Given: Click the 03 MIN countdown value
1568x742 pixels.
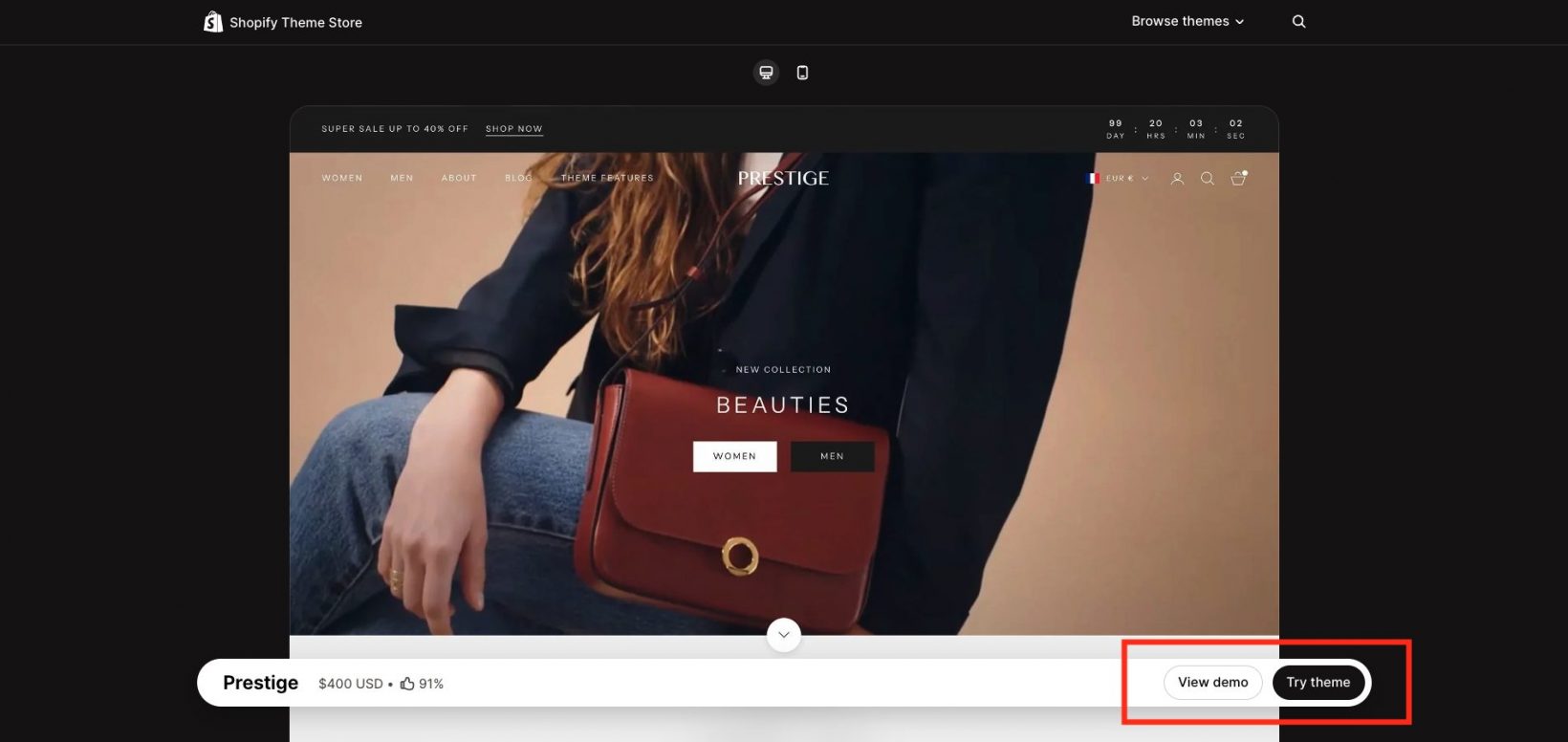Looking at the screenshot, I should (1196, 129).
